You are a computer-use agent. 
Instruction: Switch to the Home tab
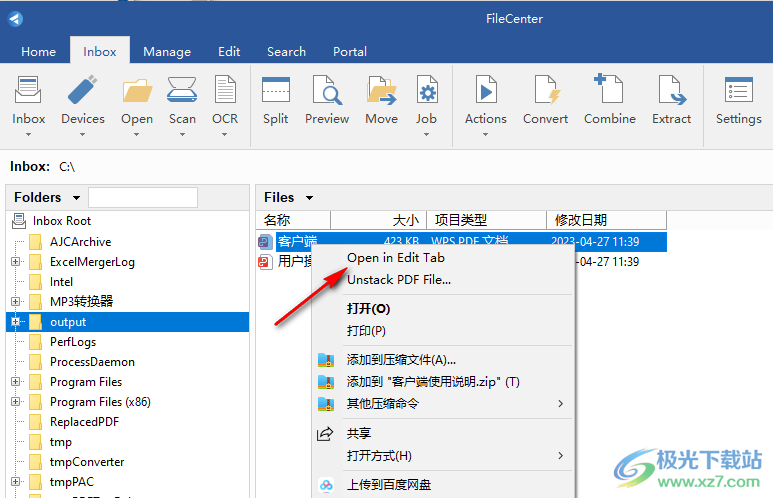[x=38, y=52]
